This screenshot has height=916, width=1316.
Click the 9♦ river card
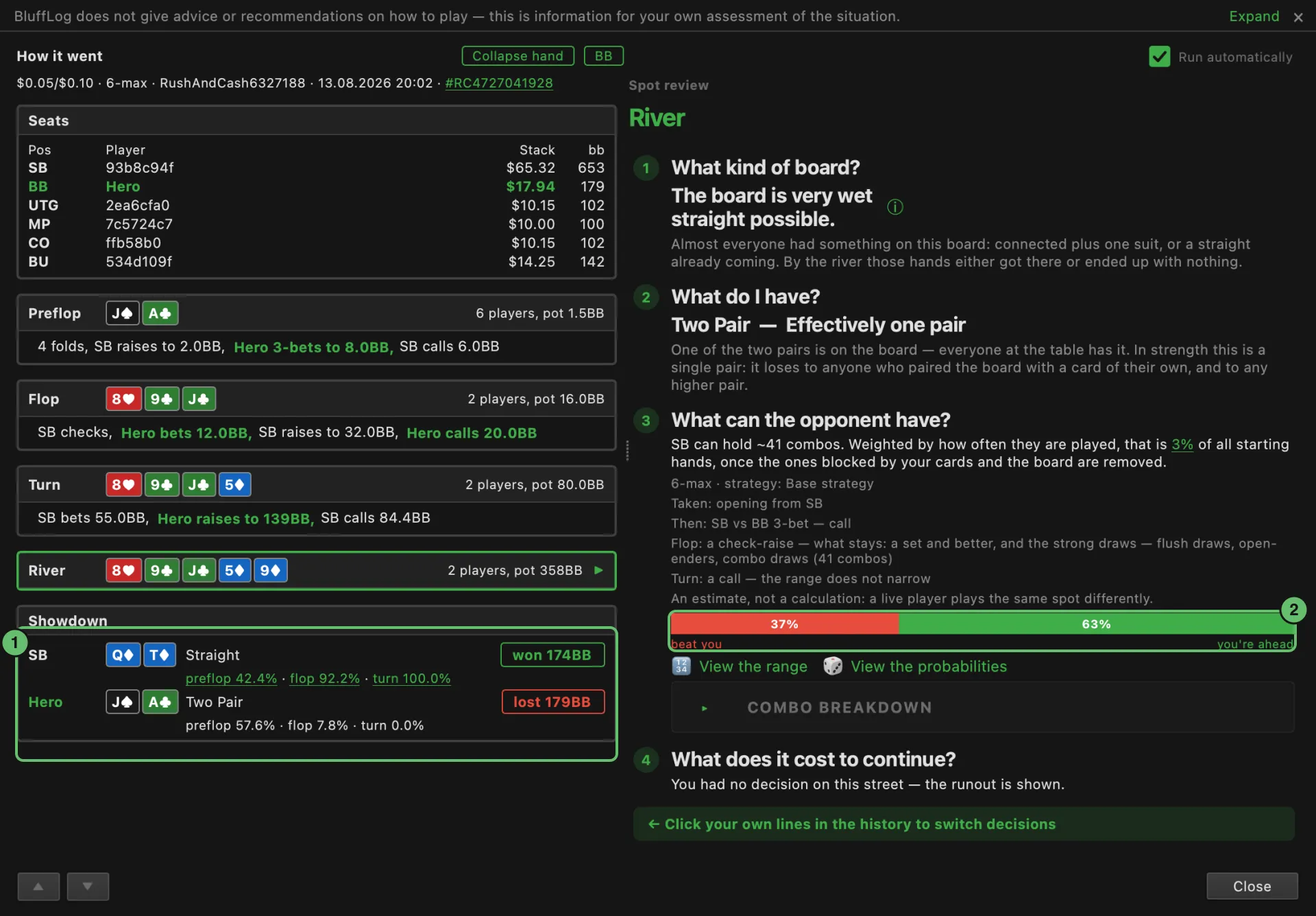click(271, 570)
